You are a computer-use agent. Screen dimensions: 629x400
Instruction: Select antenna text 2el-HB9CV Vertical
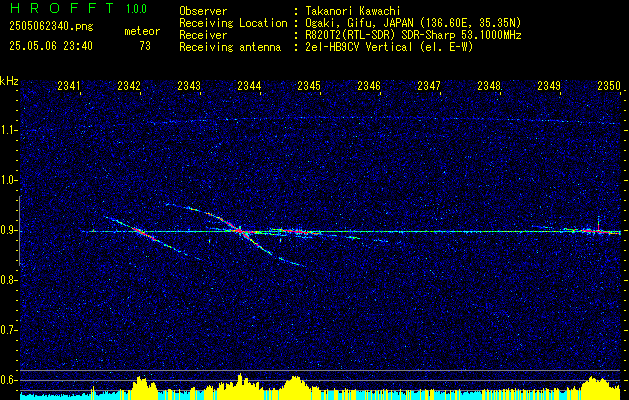pyautogui.click(x=358, y=47)
